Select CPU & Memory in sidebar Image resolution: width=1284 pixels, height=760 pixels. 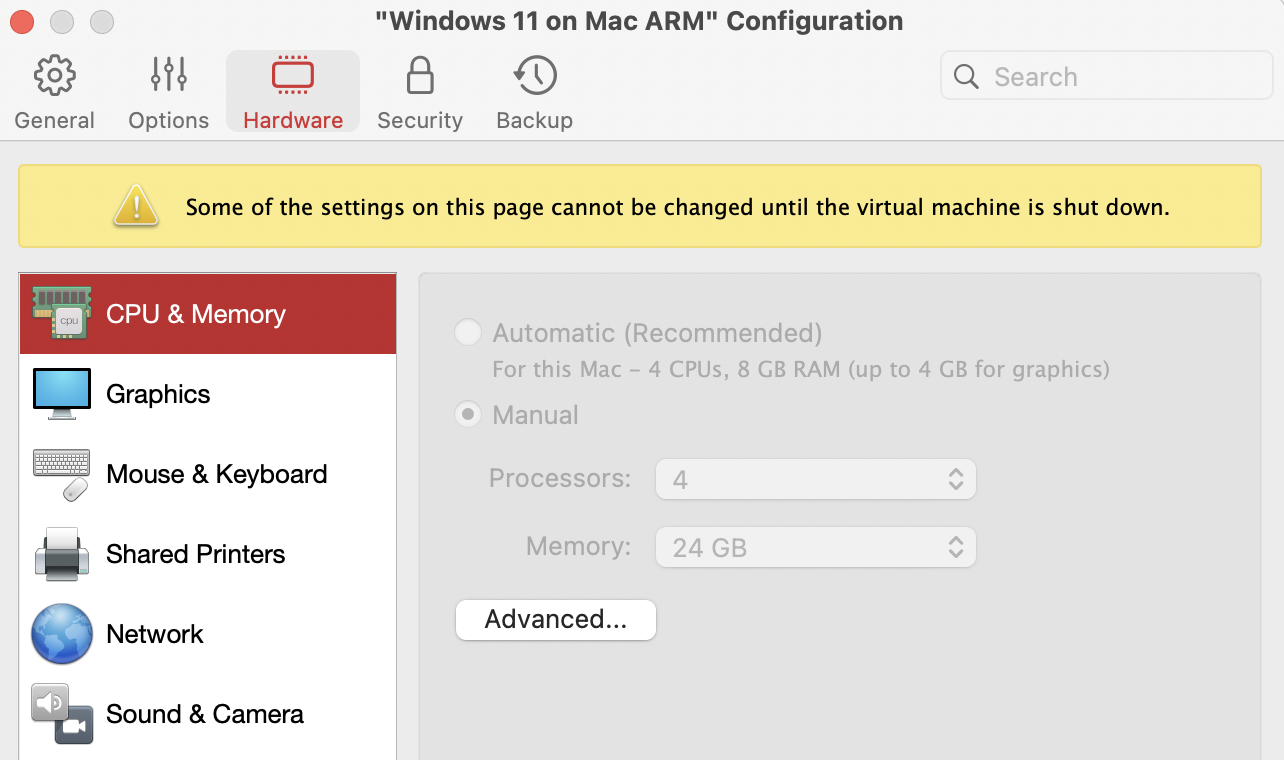coord(208,314)
